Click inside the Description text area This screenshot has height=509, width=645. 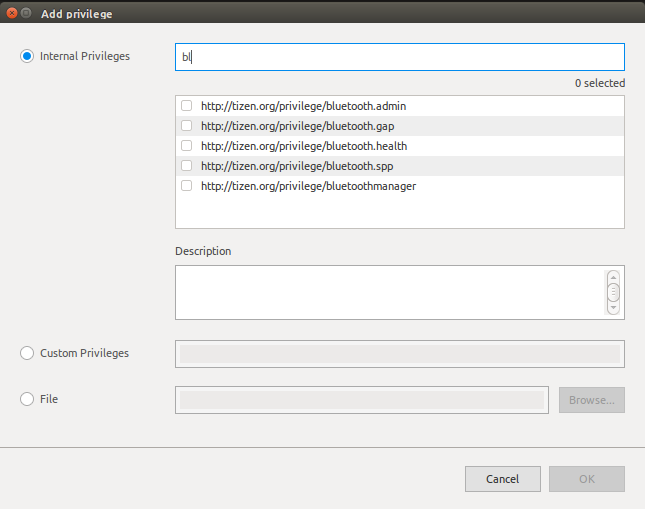coord(390,292)
